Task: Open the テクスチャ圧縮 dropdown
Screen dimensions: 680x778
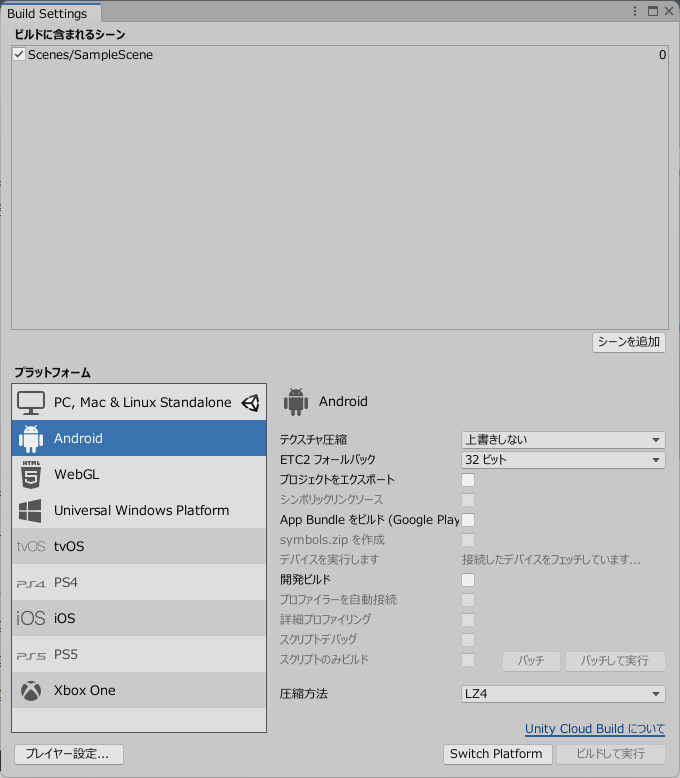Action: [x=563, y=440]
